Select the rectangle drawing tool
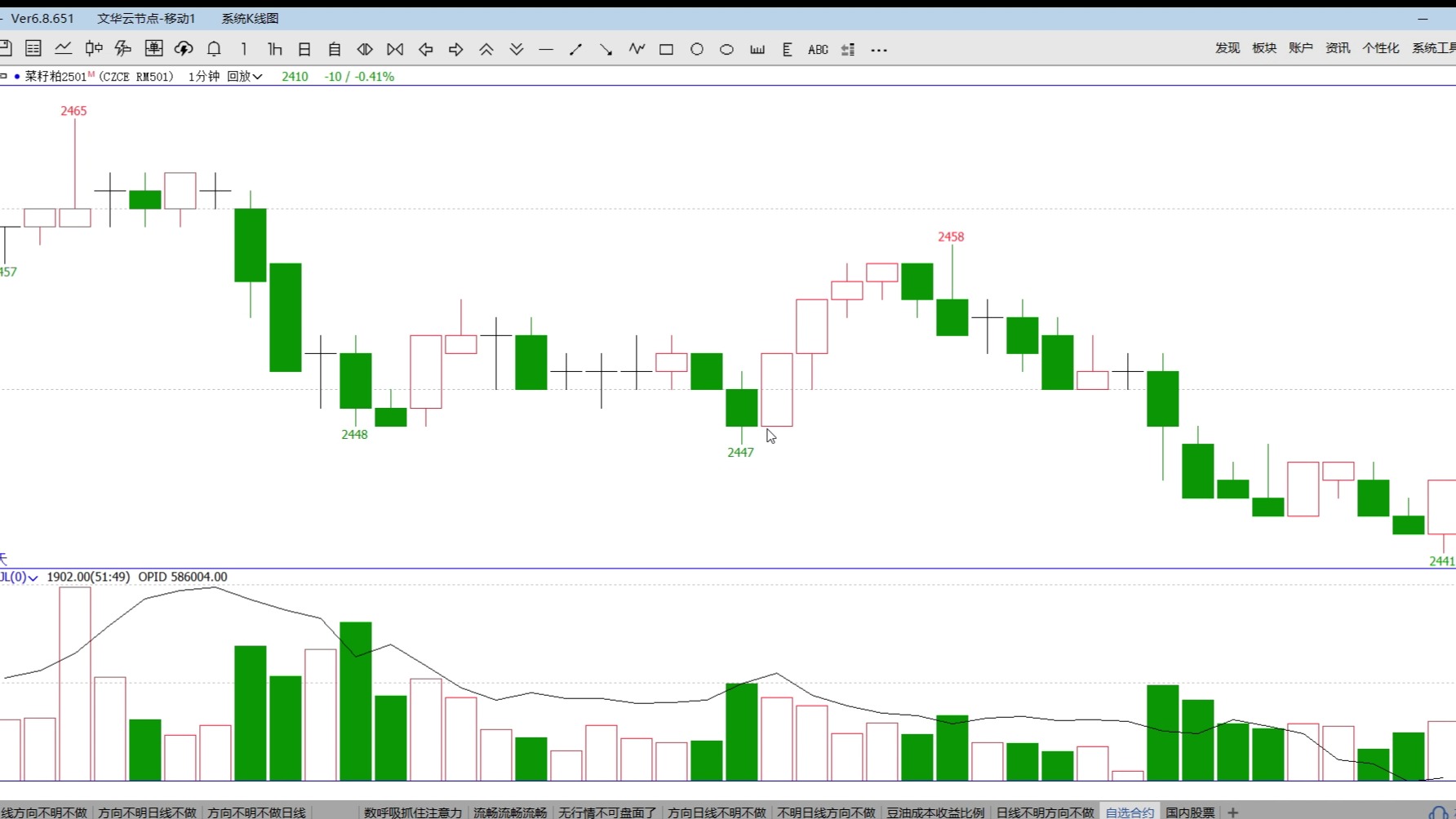Screen dimensions: 1456x819 tap(666, 50)
